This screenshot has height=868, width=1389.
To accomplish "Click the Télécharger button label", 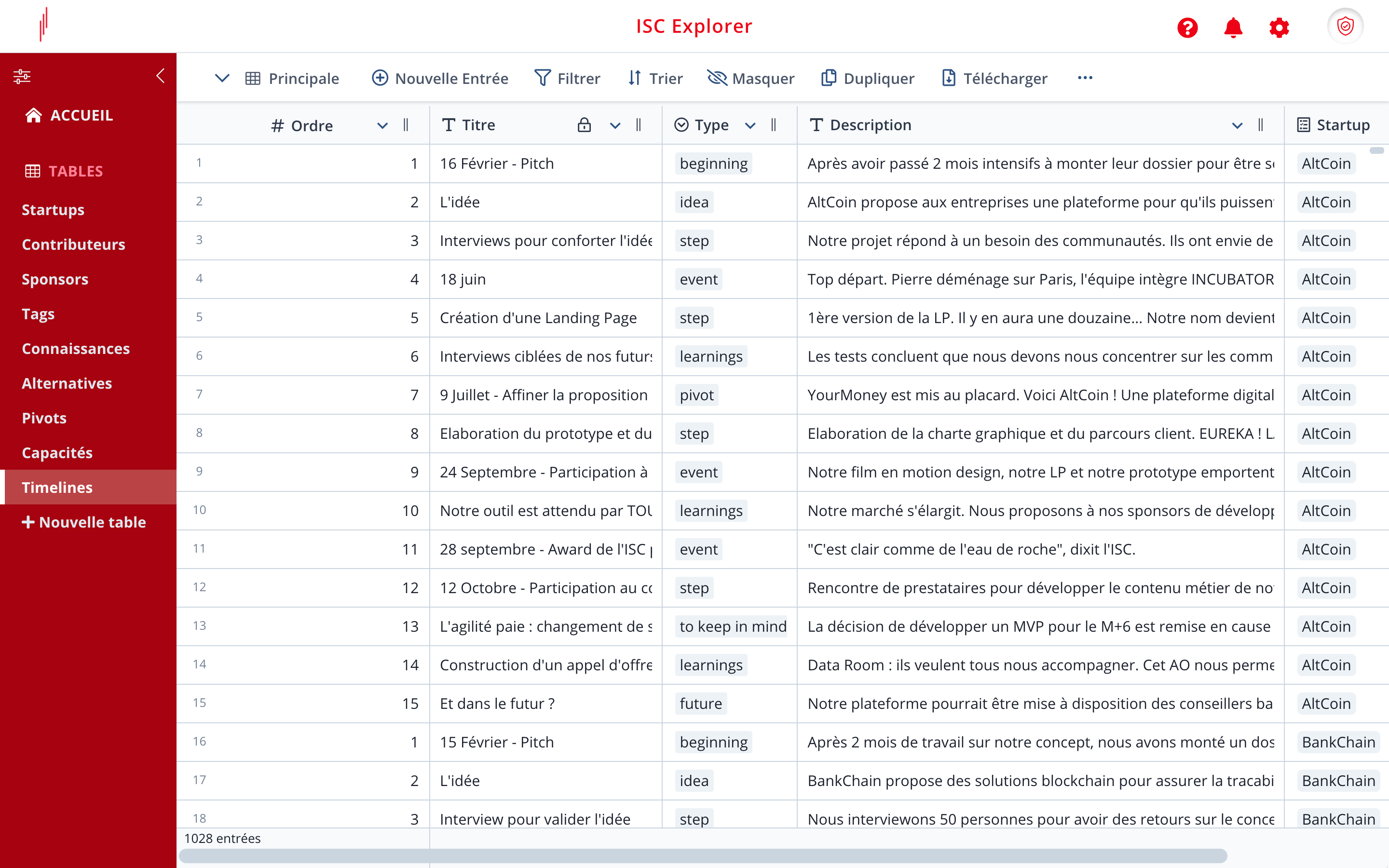I will [x=1005, y=78].
